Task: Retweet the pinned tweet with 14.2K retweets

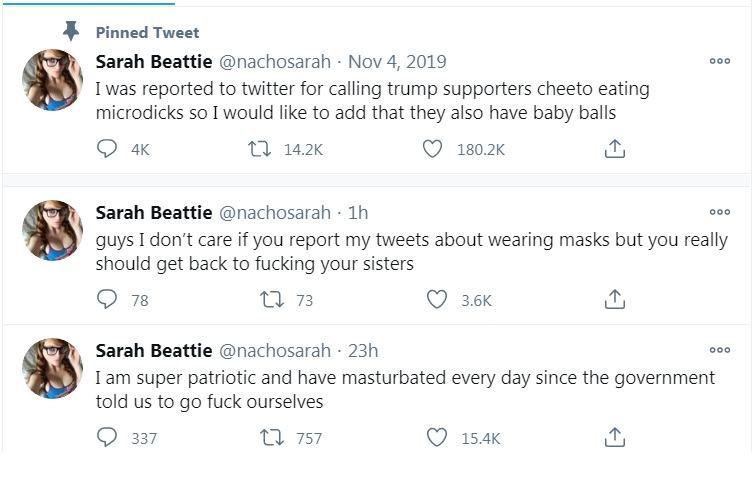Action: tap(260, 149)
